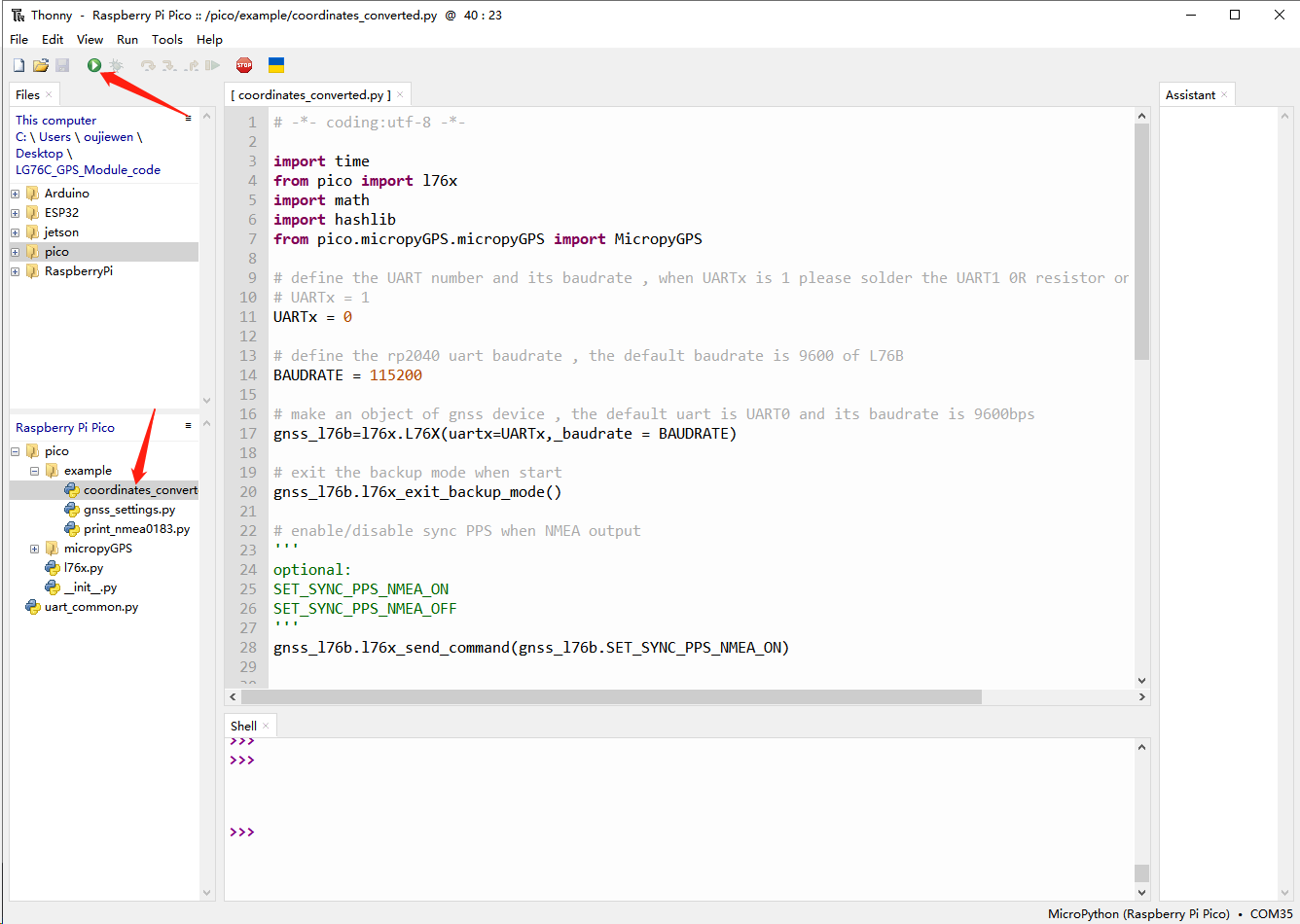1300x924 pixels.
Task: Click the Python icon of l76x.py
Action: pyautogui.click(x=53, y=568)
